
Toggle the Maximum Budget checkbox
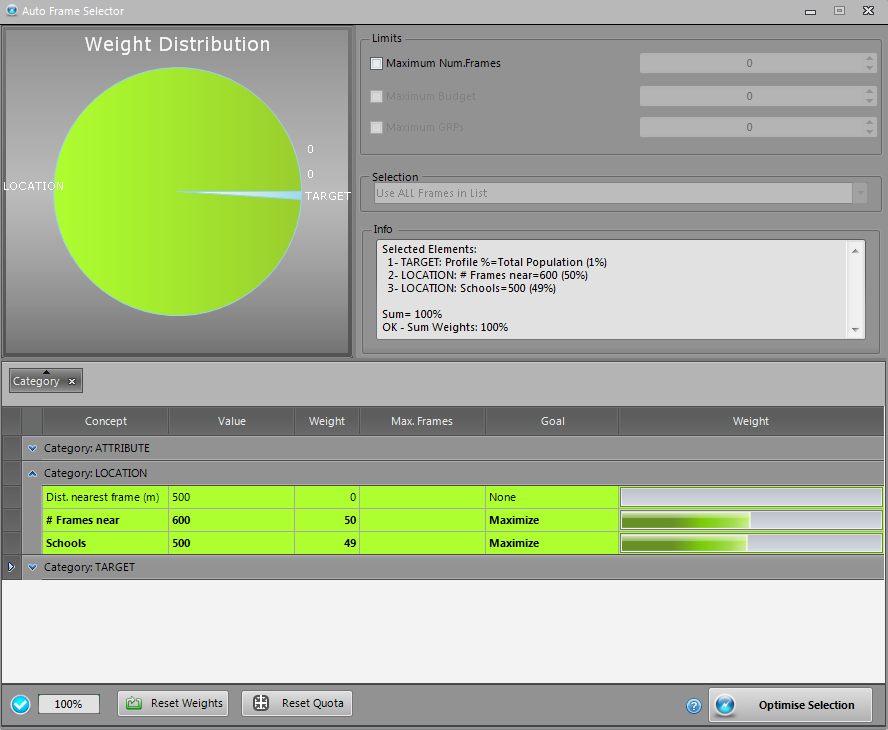pos(377,97)
